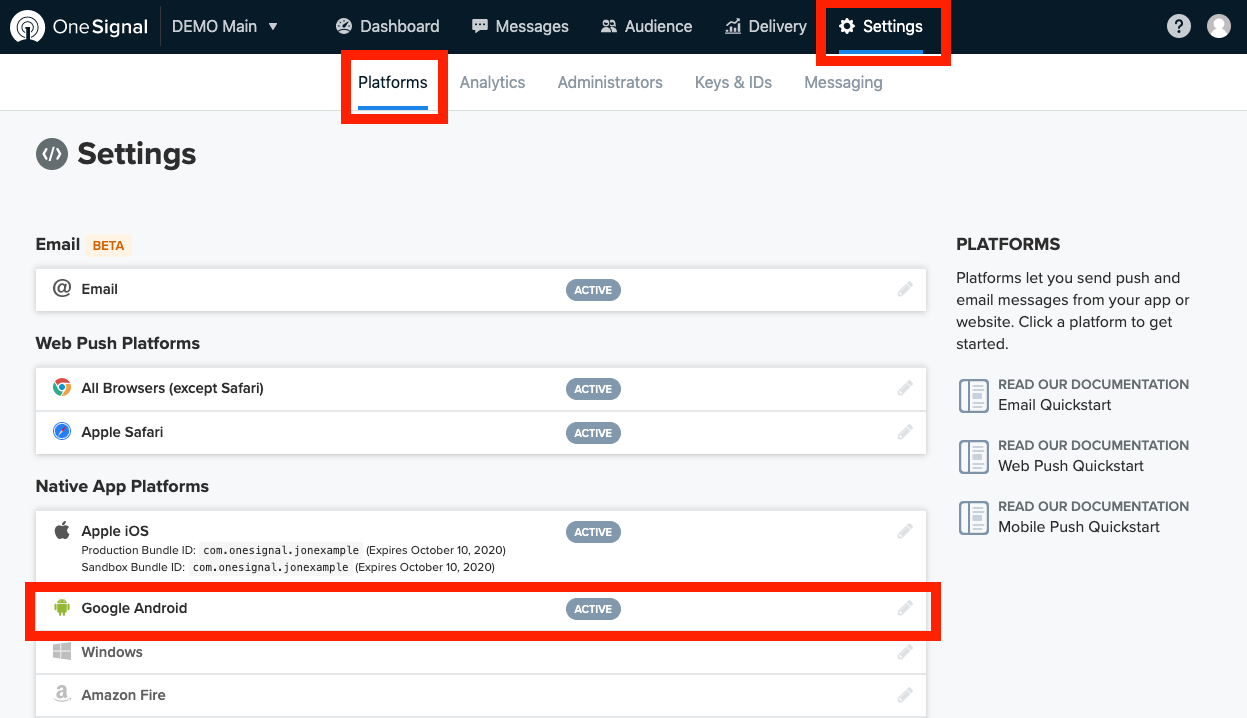Click the Production Bundle ID value
Image resolution: width=1247 pixels, height=718 pixels.
click(x=280, y=550)
